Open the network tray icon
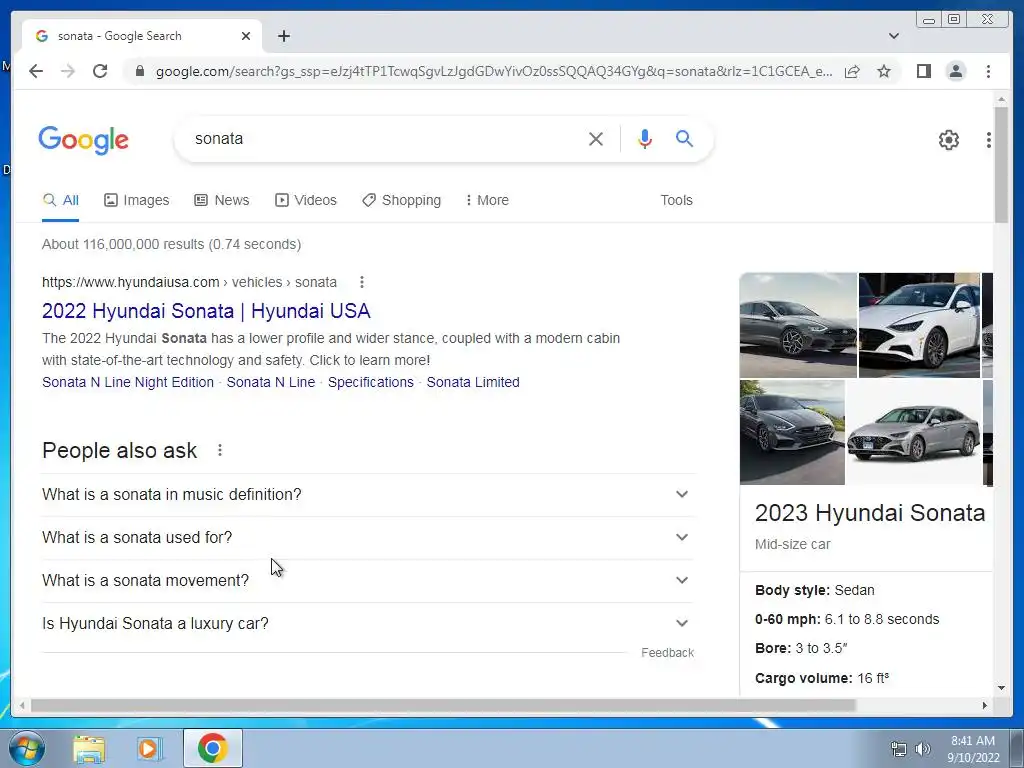The width and height of the screenshot is (1024, 768). pos(899,749)
